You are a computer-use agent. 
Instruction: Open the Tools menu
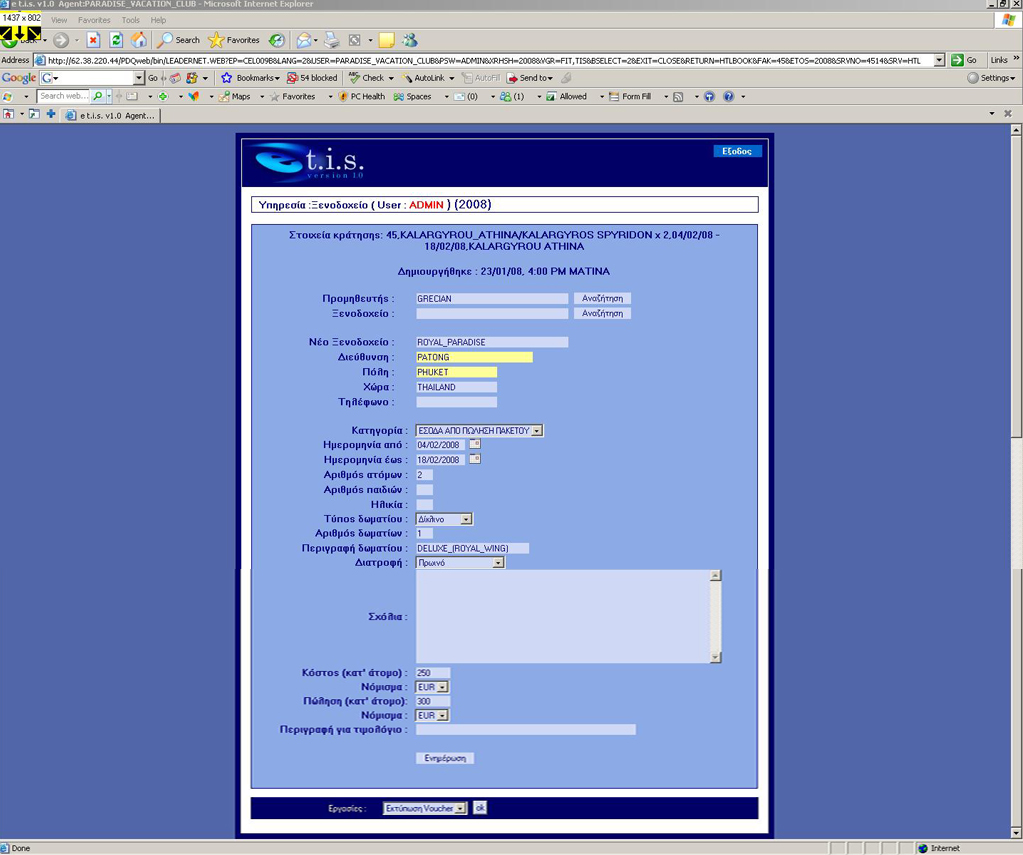tap(131, 20)
